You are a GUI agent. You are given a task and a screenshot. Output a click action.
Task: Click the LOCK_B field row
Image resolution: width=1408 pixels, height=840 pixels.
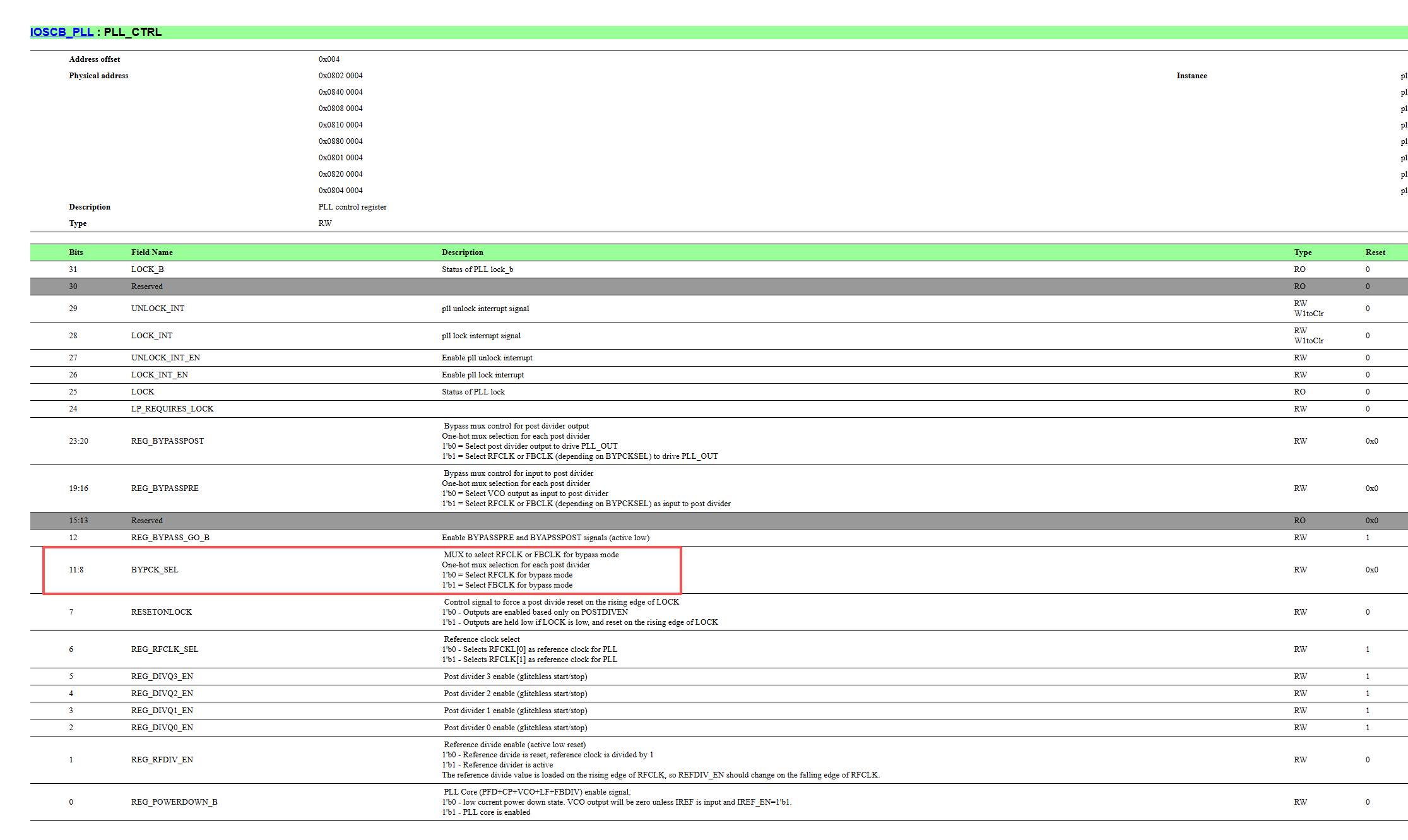pyautogui.click(x=719, y=269)
